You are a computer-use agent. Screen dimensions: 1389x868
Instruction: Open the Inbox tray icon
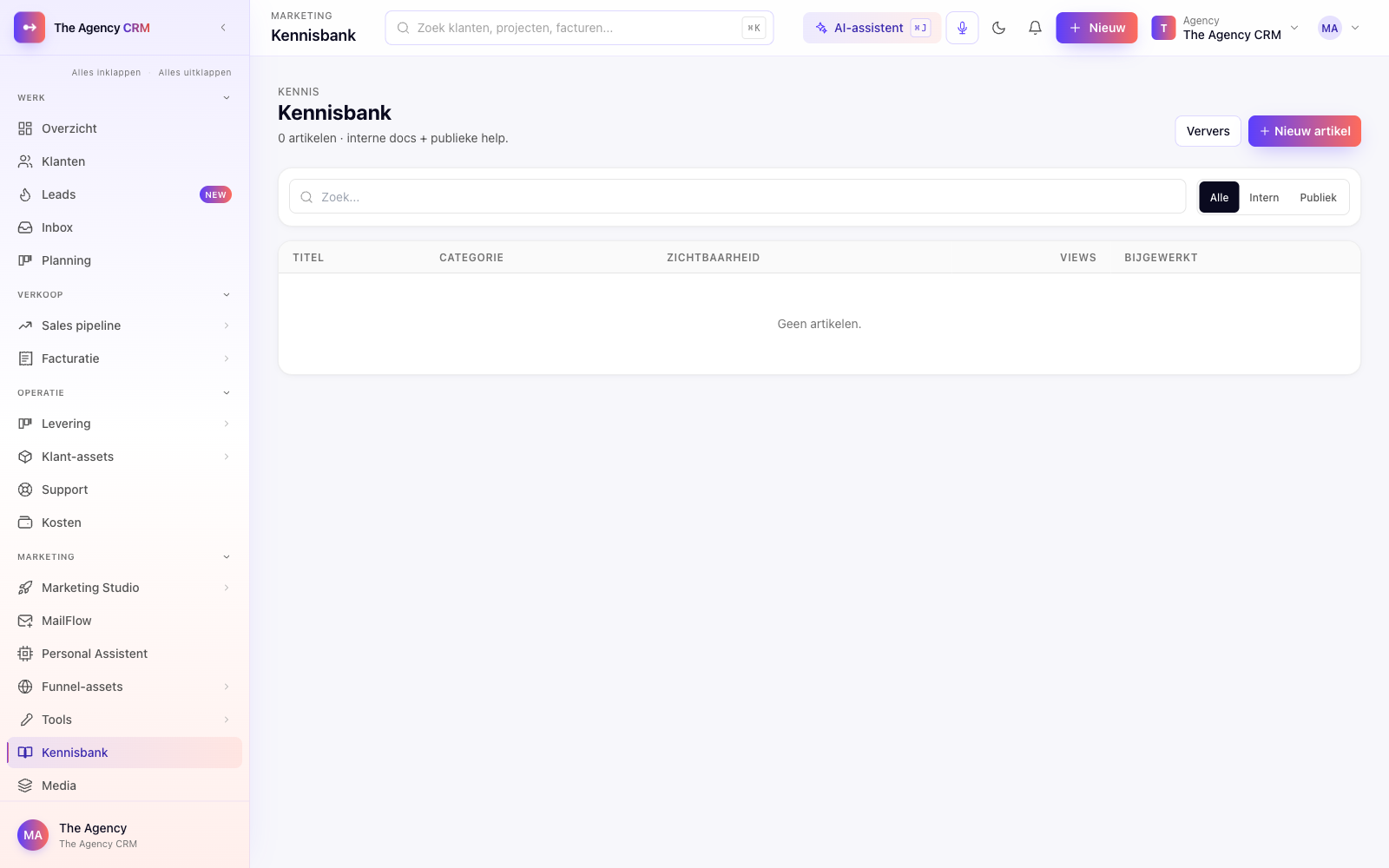point(25,227)
